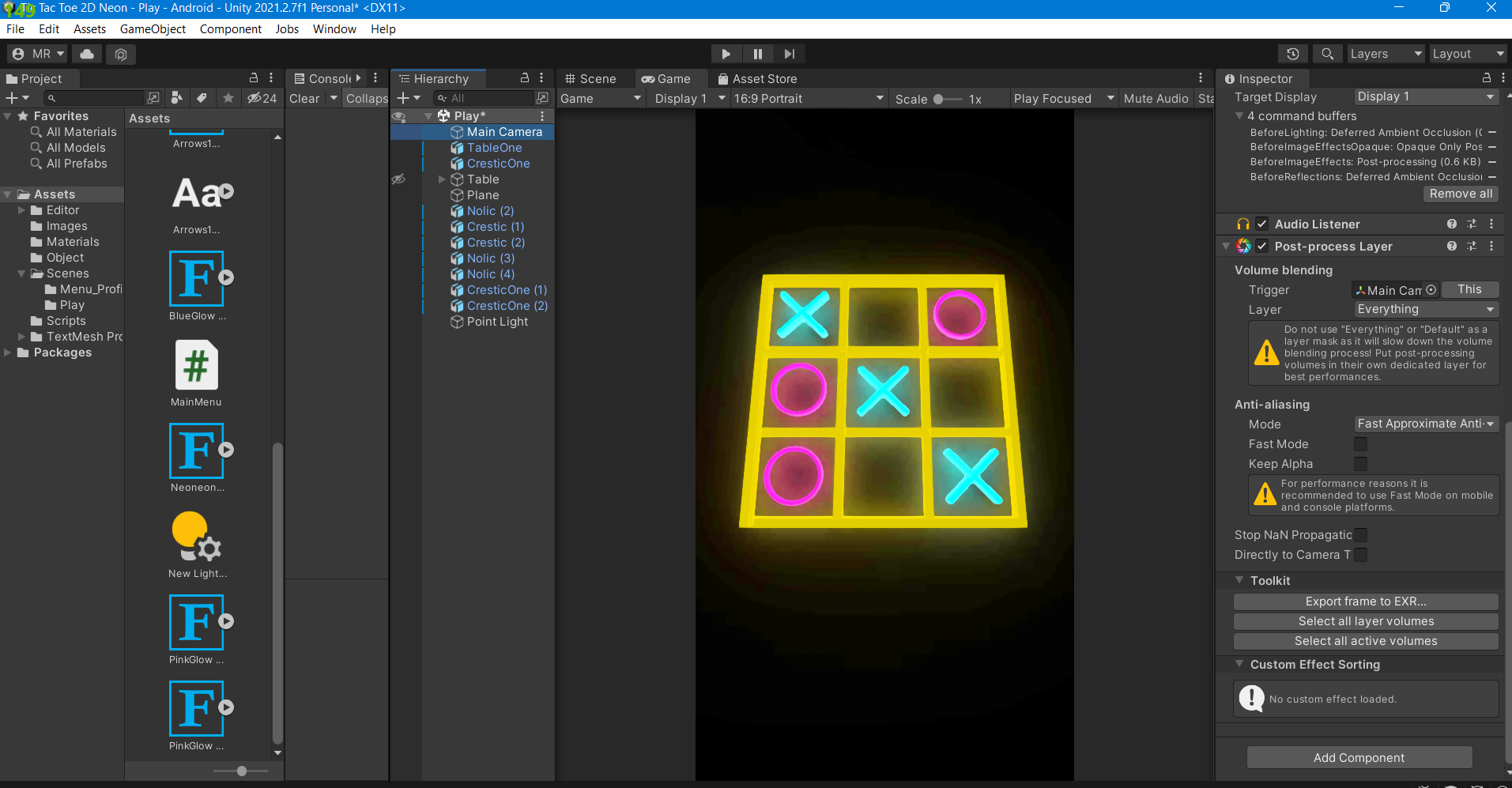Click the Step frame button
Viewport: 1512px width, 788px height.
tap(789, 54)
